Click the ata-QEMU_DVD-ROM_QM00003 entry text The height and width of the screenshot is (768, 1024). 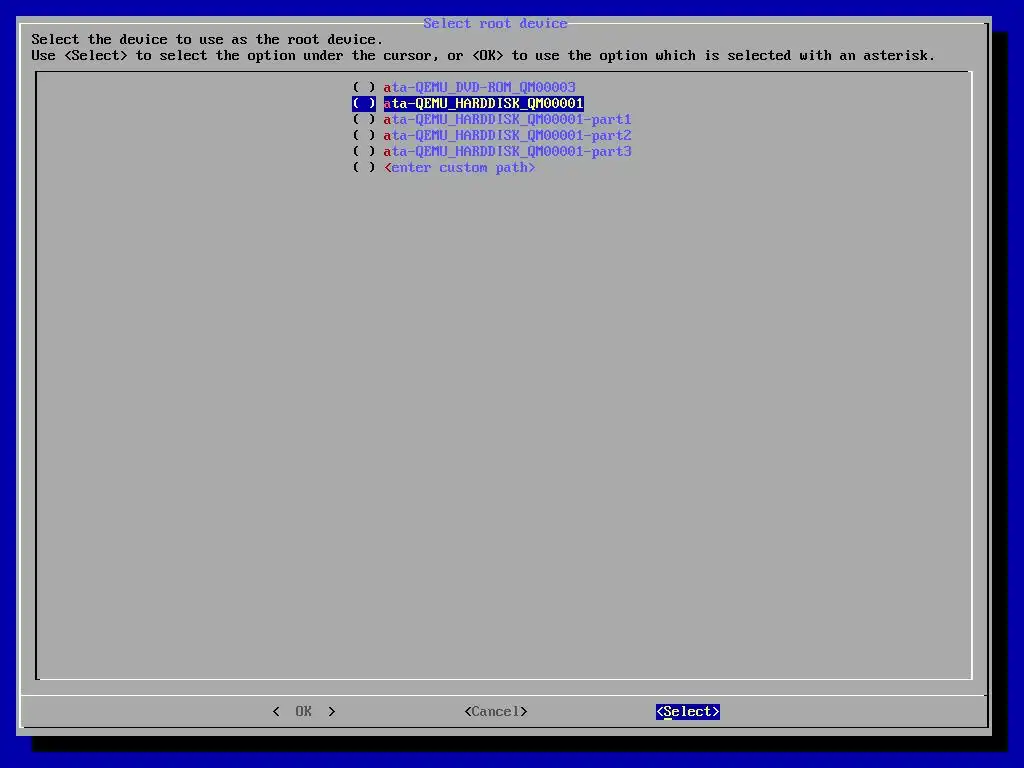(479, 88)
